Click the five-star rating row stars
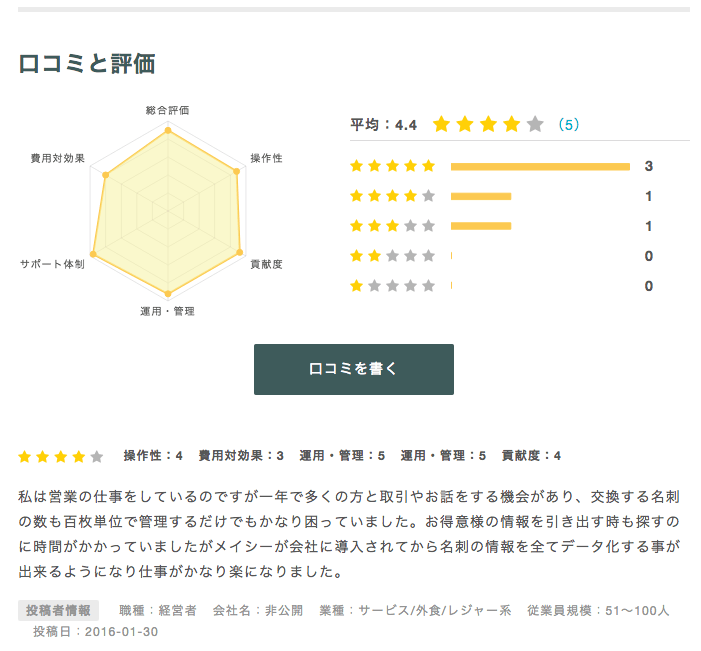The width and height of the screenshot is (701, 651). (x=392, y=166)
